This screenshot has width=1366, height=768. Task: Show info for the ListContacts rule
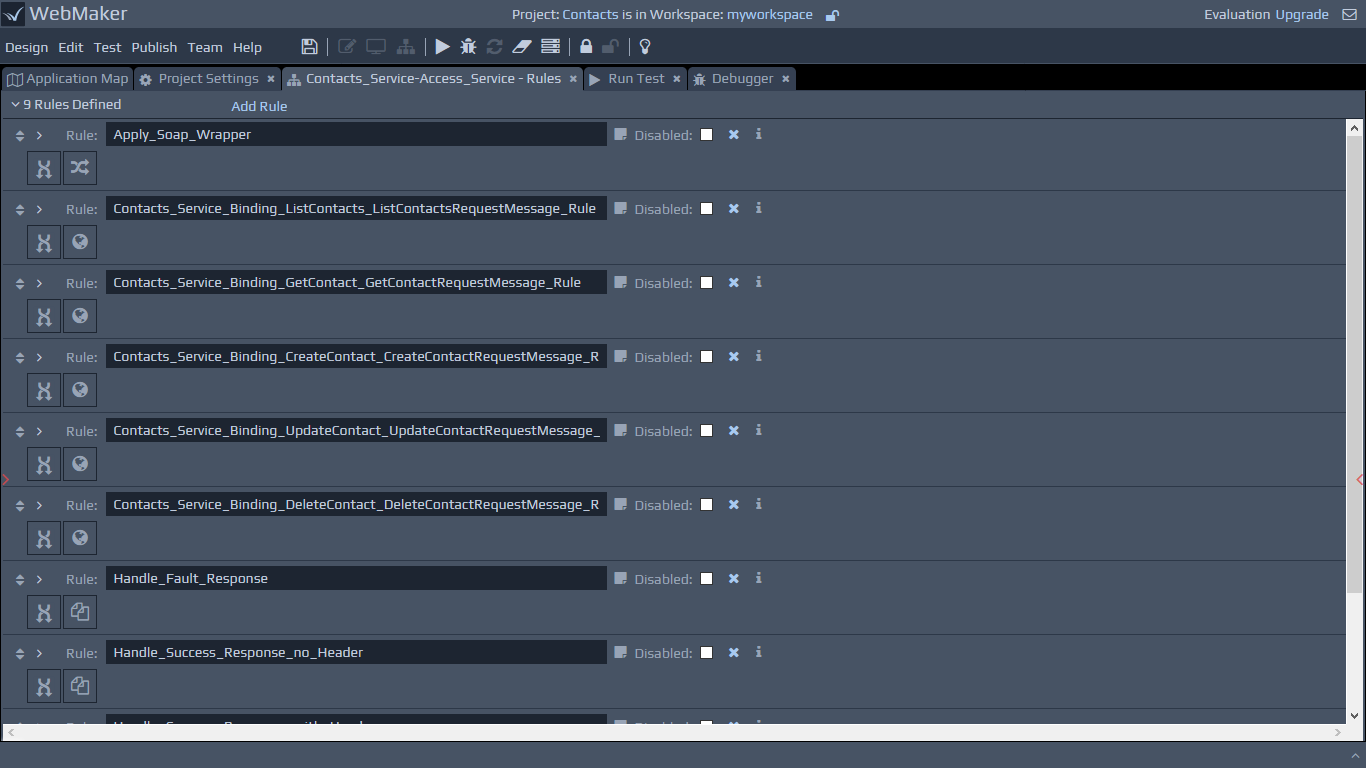pos(759,208)
